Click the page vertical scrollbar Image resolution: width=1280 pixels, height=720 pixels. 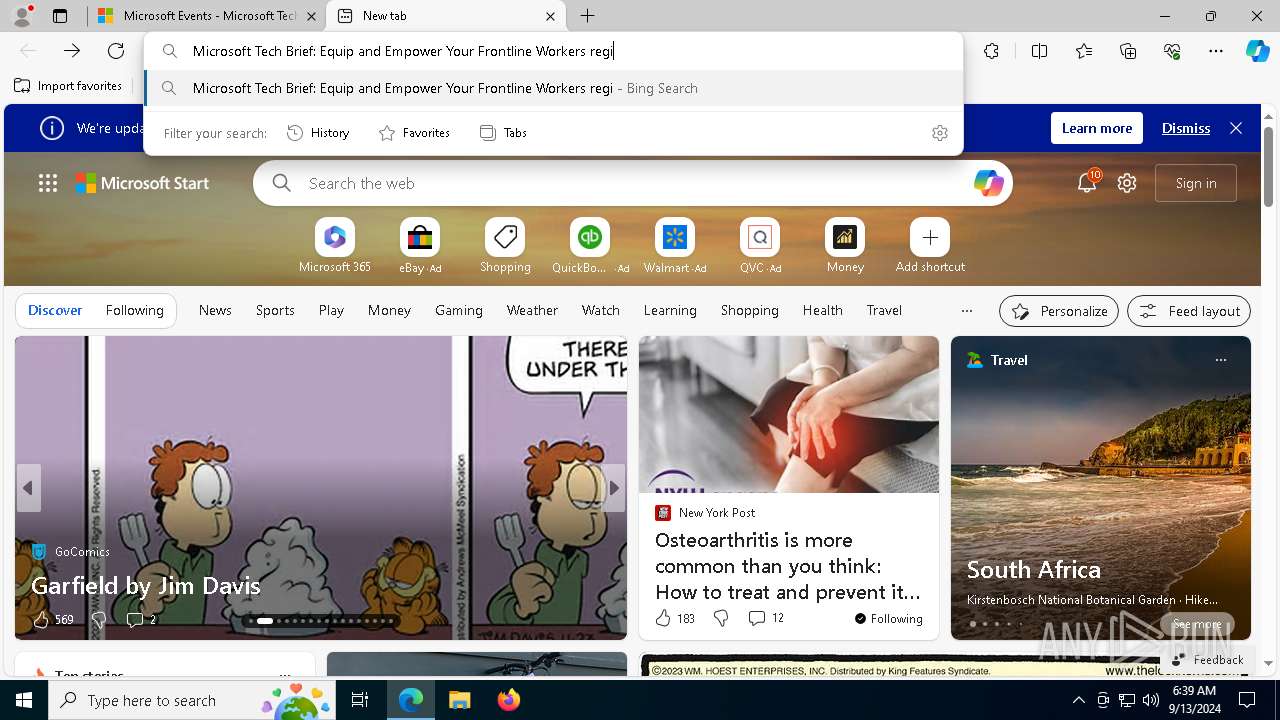(x=1268, y=390)
